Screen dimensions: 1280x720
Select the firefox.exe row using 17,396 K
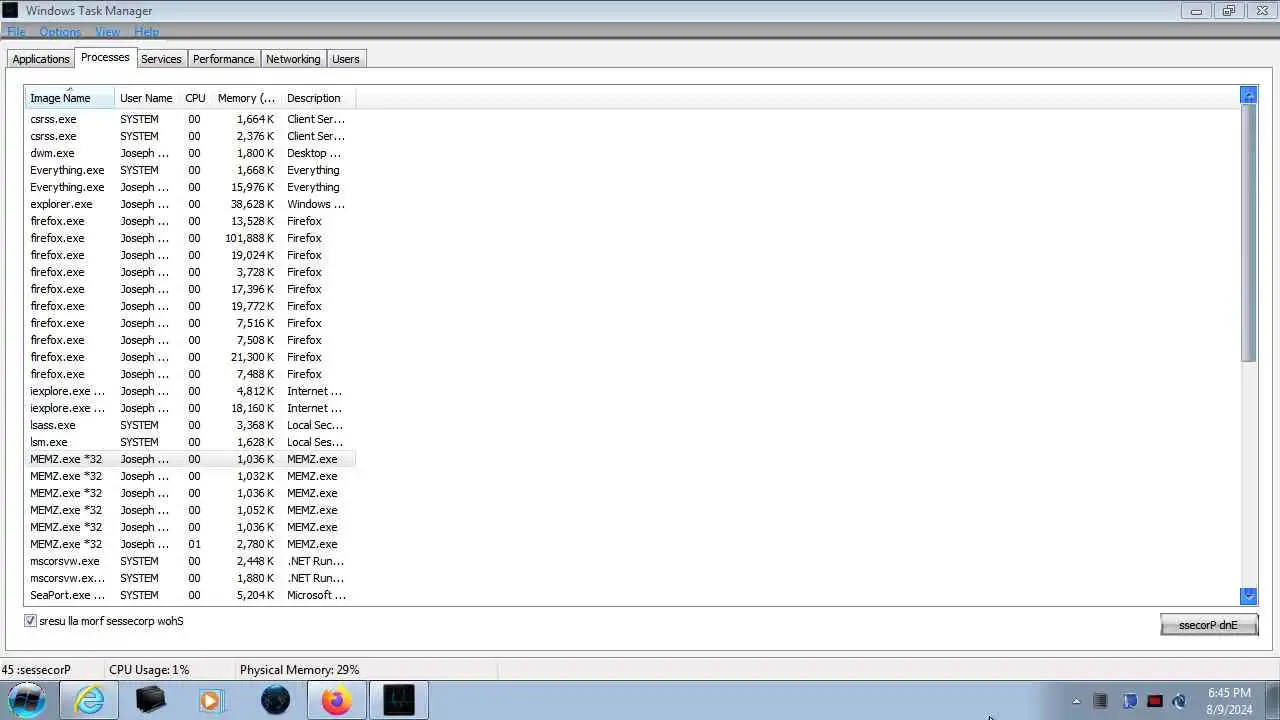tap(190, 289)
